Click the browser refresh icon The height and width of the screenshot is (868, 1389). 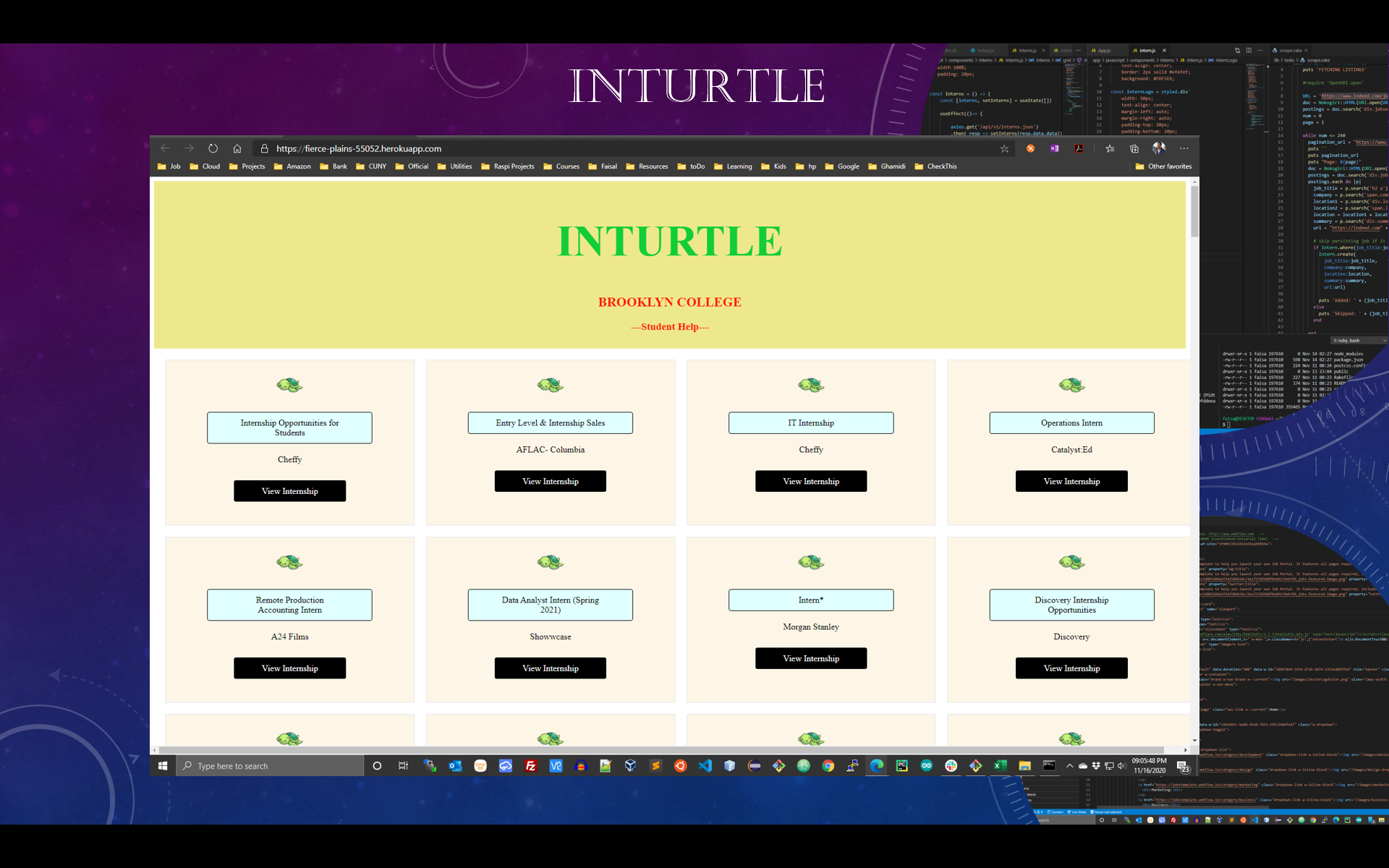[x=213, y=148]
